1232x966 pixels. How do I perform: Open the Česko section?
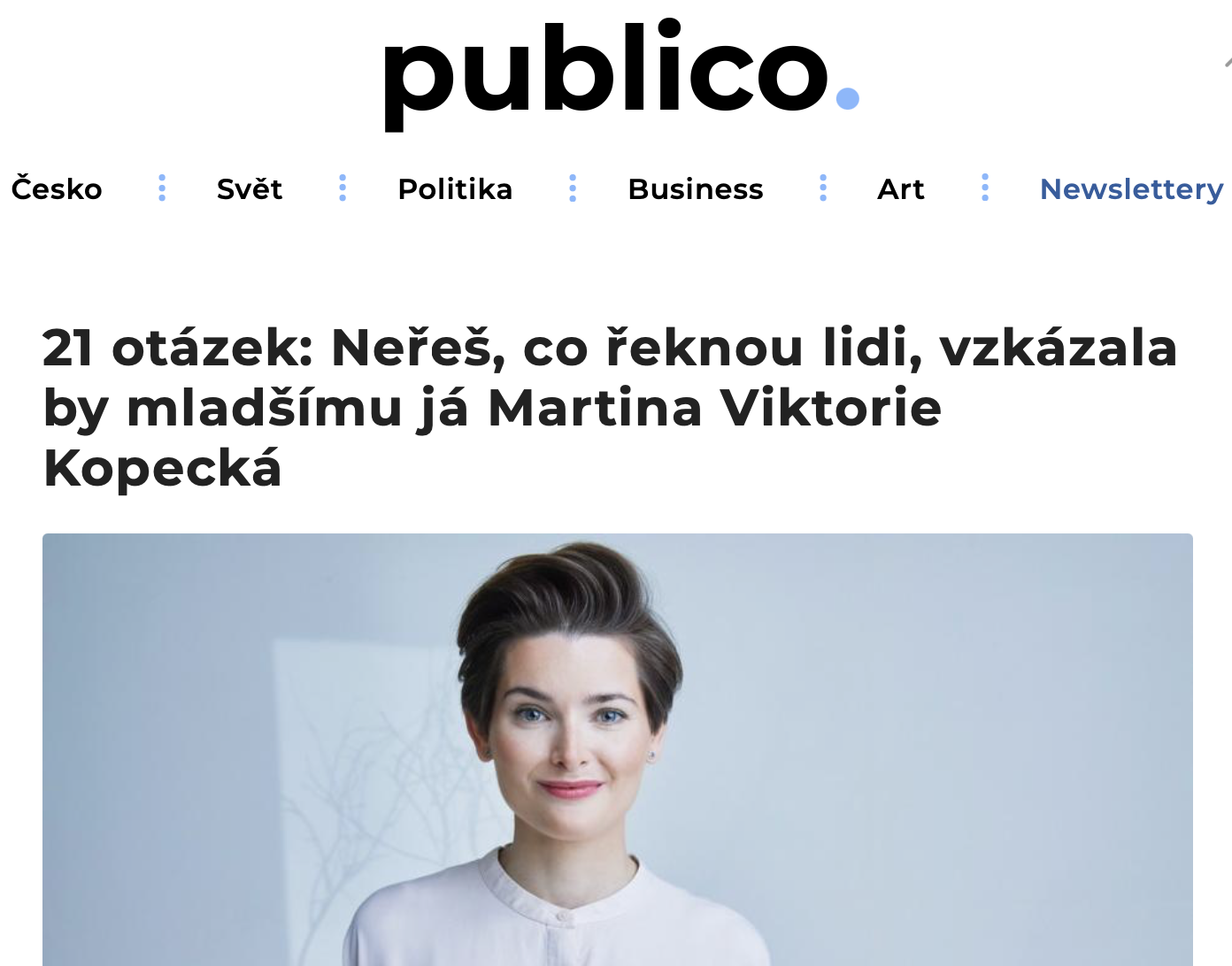point(57,188)
